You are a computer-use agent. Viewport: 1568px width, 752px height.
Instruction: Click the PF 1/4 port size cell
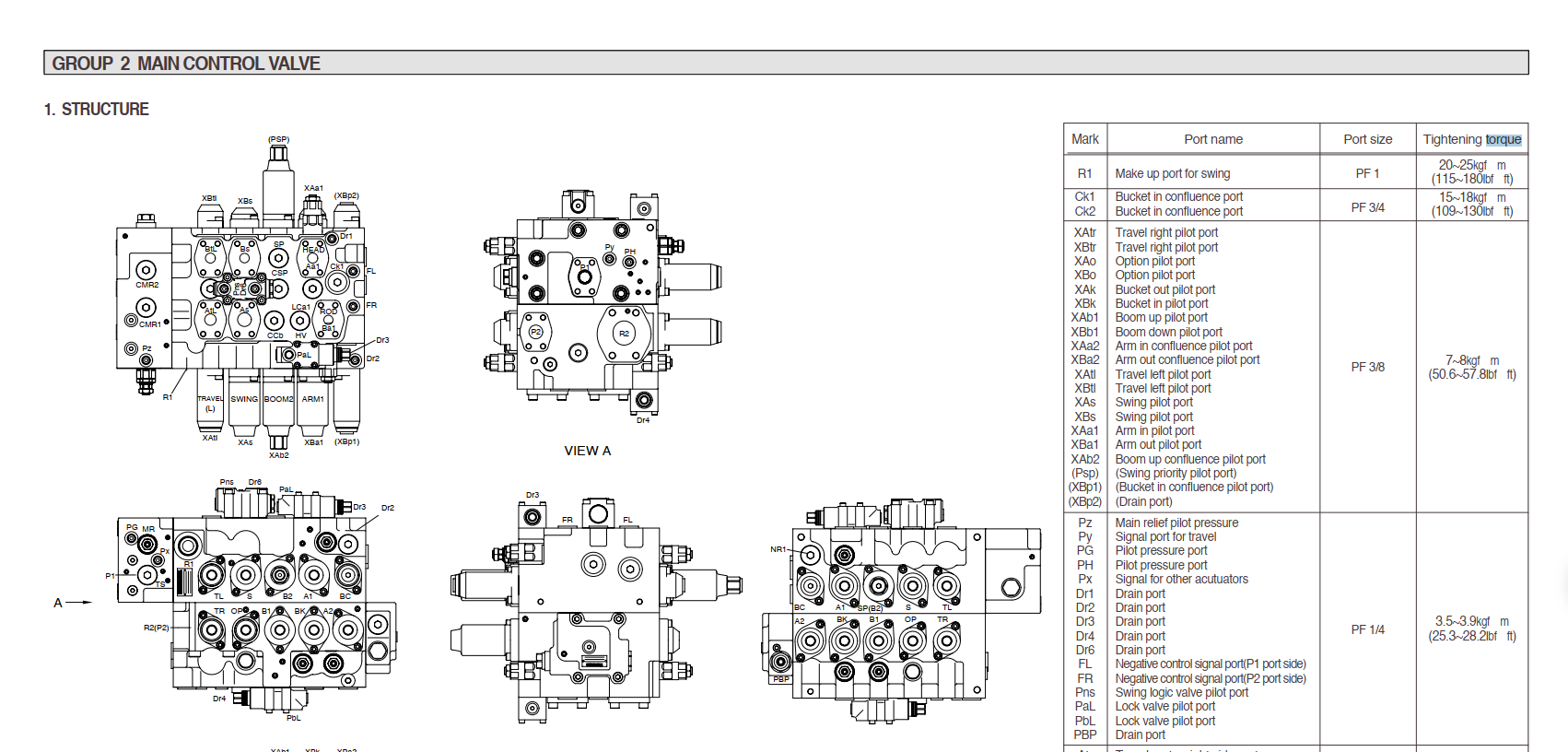tap(1368, 629)
